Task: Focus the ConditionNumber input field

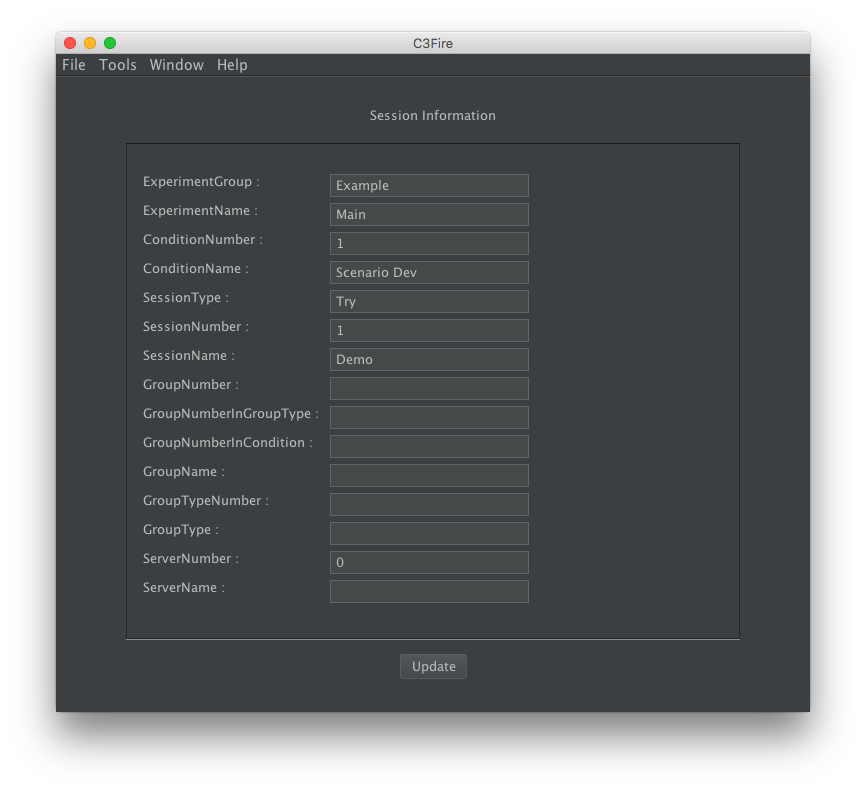Action: tap(429, 244)
